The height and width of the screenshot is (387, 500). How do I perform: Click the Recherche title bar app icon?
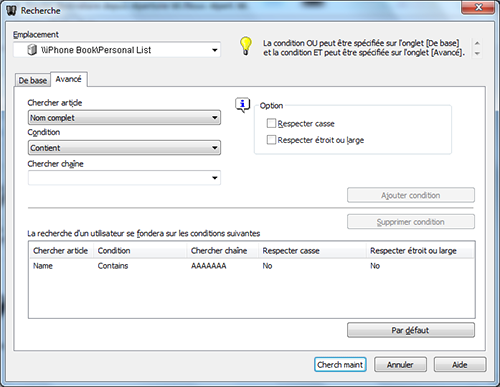pos(12,10)
